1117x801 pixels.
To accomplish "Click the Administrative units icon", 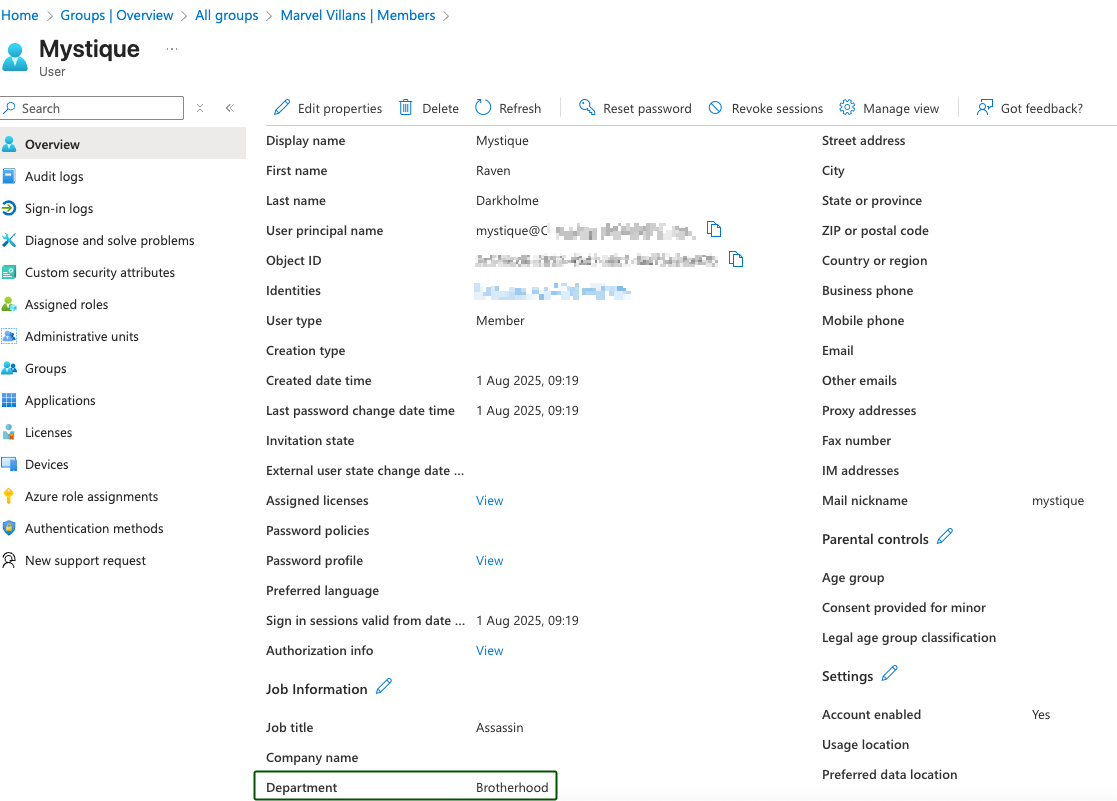I will pos(9,336).
